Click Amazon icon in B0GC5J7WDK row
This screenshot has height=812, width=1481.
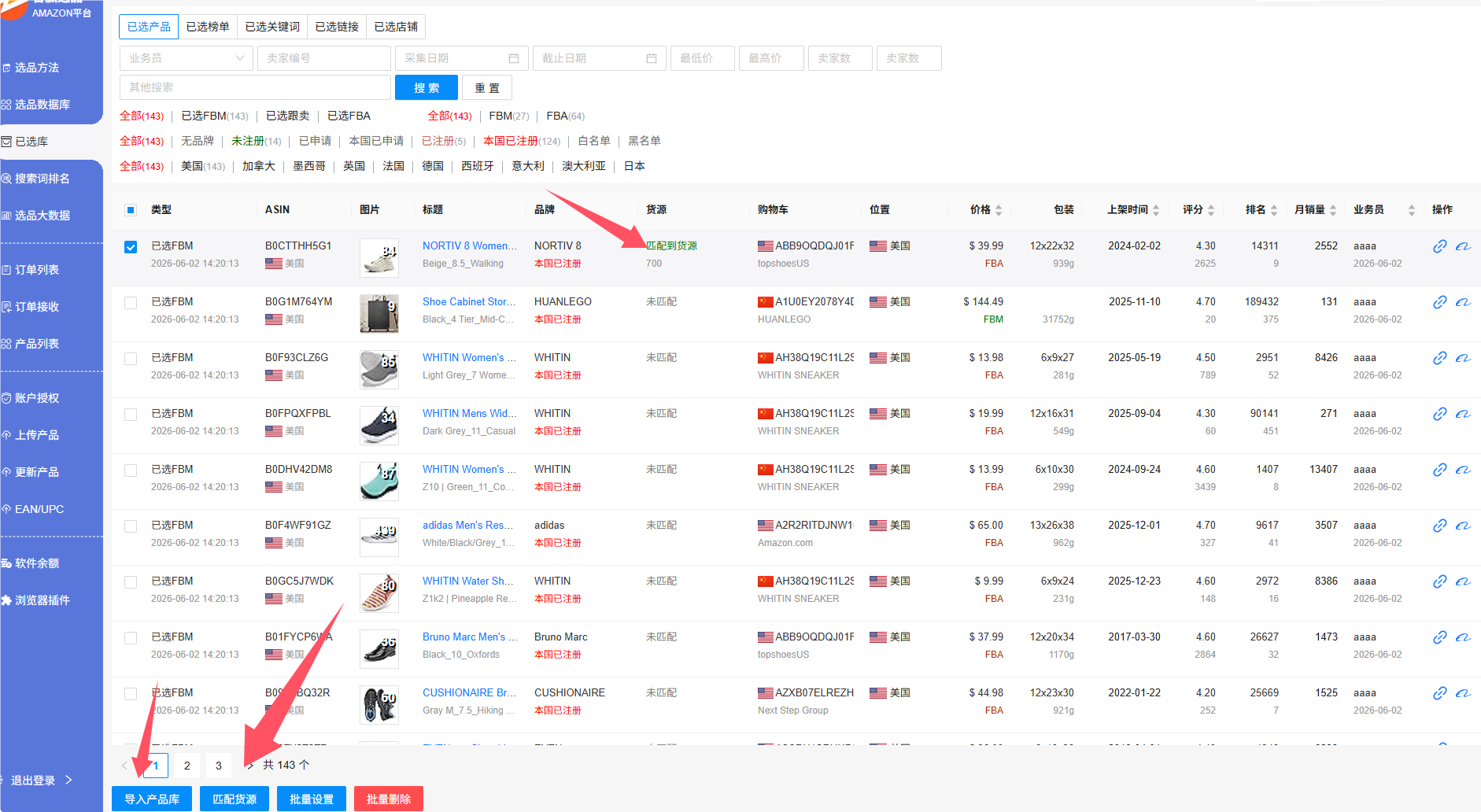coord(1463,581)
